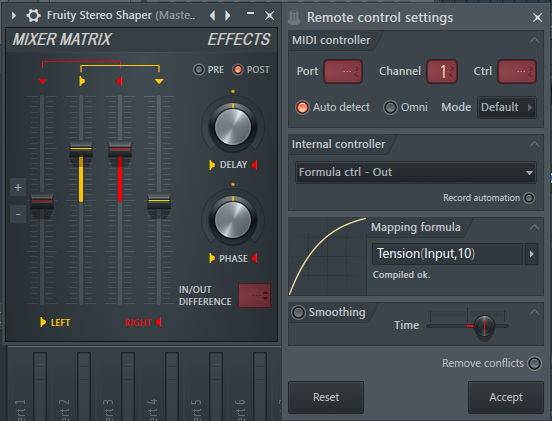Select the next preset arrow

227,15
